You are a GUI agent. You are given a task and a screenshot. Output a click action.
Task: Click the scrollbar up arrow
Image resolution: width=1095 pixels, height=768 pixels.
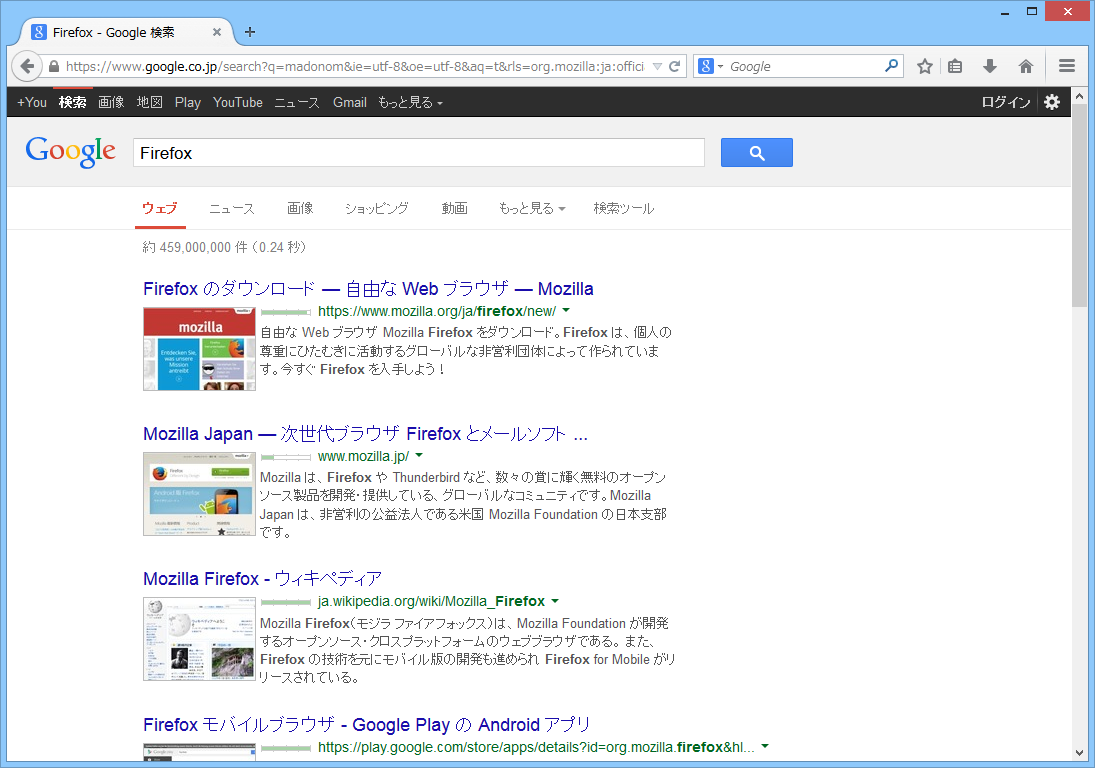(1080, 96)
